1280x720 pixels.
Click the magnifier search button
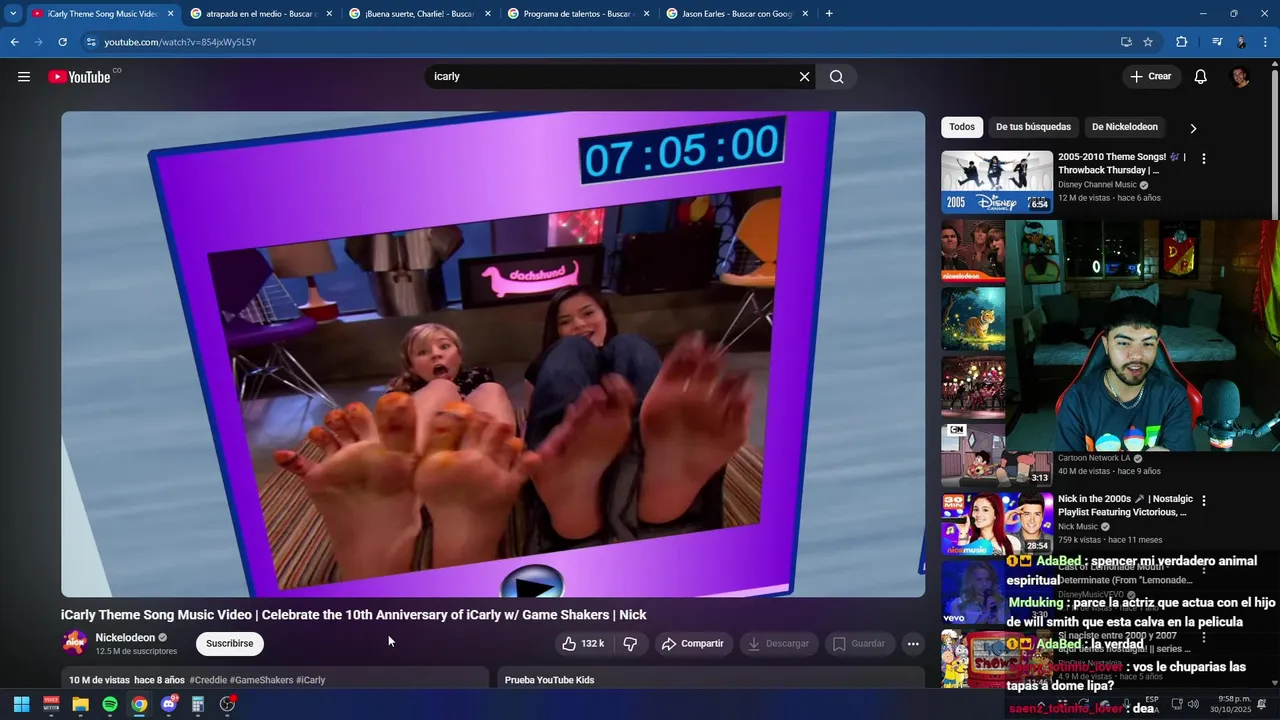tap(837, 77)
